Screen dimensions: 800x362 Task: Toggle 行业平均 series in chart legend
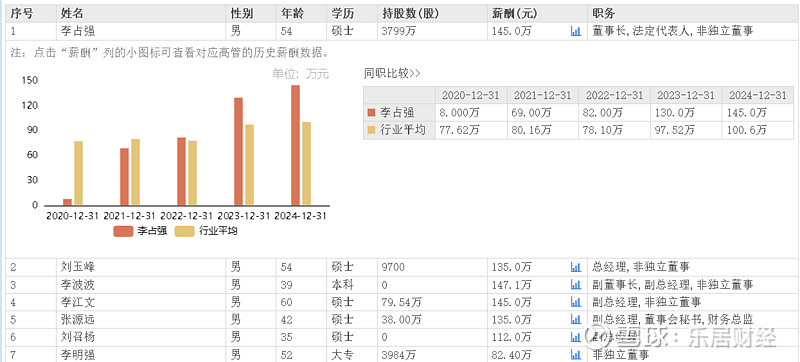point(206,231)
